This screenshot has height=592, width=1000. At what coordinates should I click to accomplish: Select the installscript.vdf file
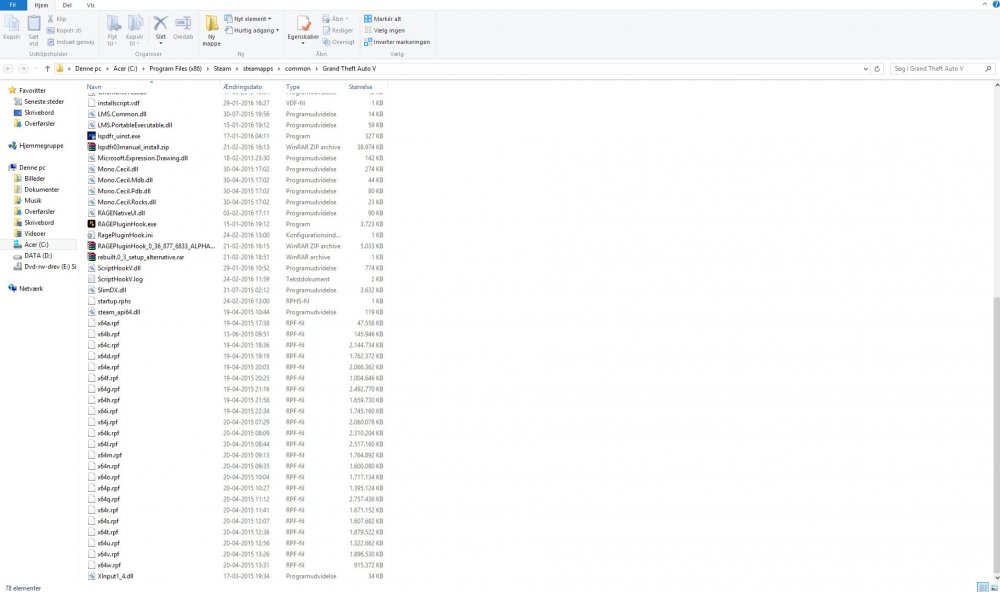click(118, 103)
